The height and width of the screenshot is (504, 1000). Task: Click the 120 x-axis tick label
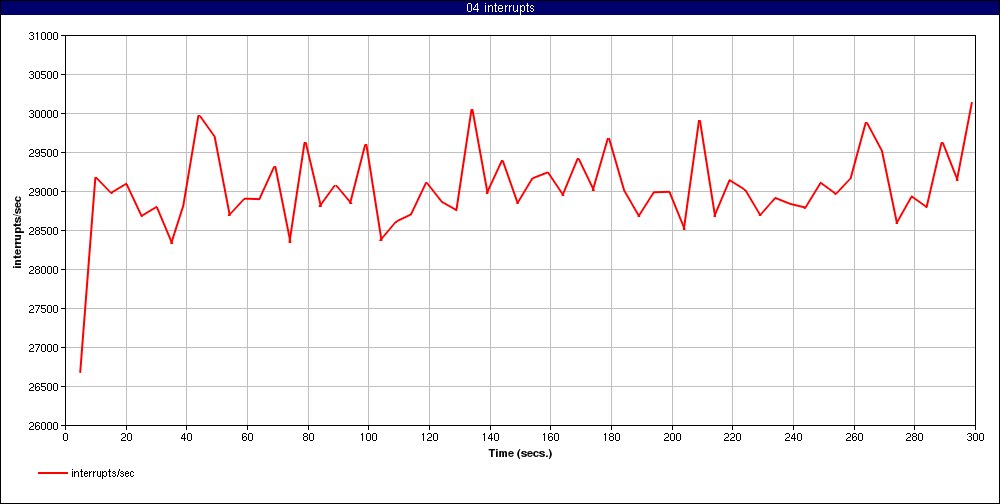click(x=429, y=437)
